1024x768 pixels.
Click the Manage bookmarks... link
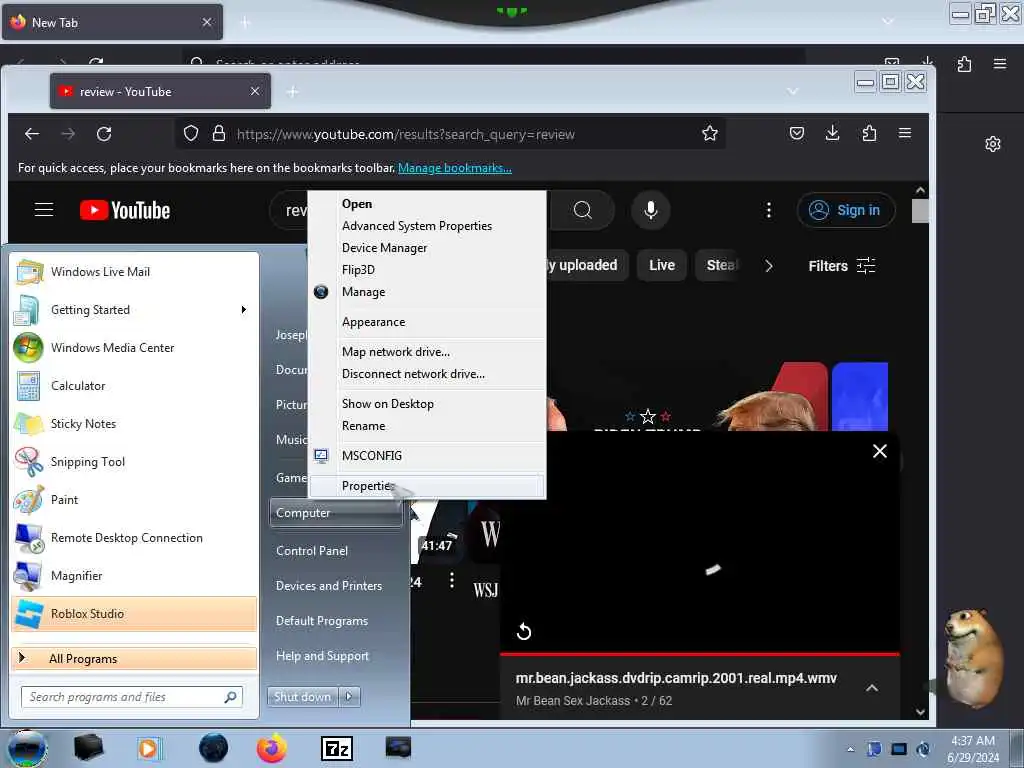(x=455, y=168)
